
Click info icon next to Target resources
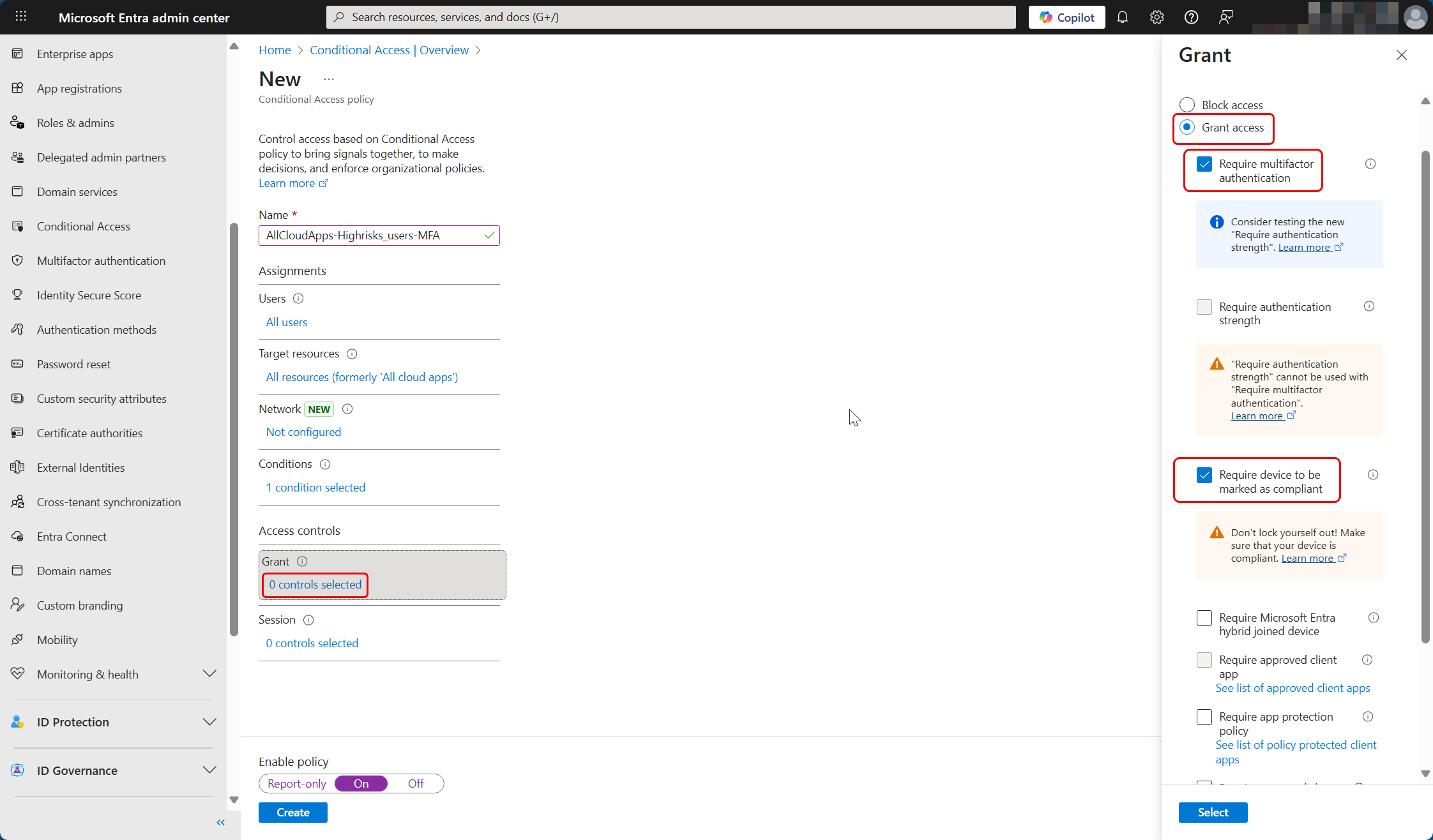[x=352, y=354]
